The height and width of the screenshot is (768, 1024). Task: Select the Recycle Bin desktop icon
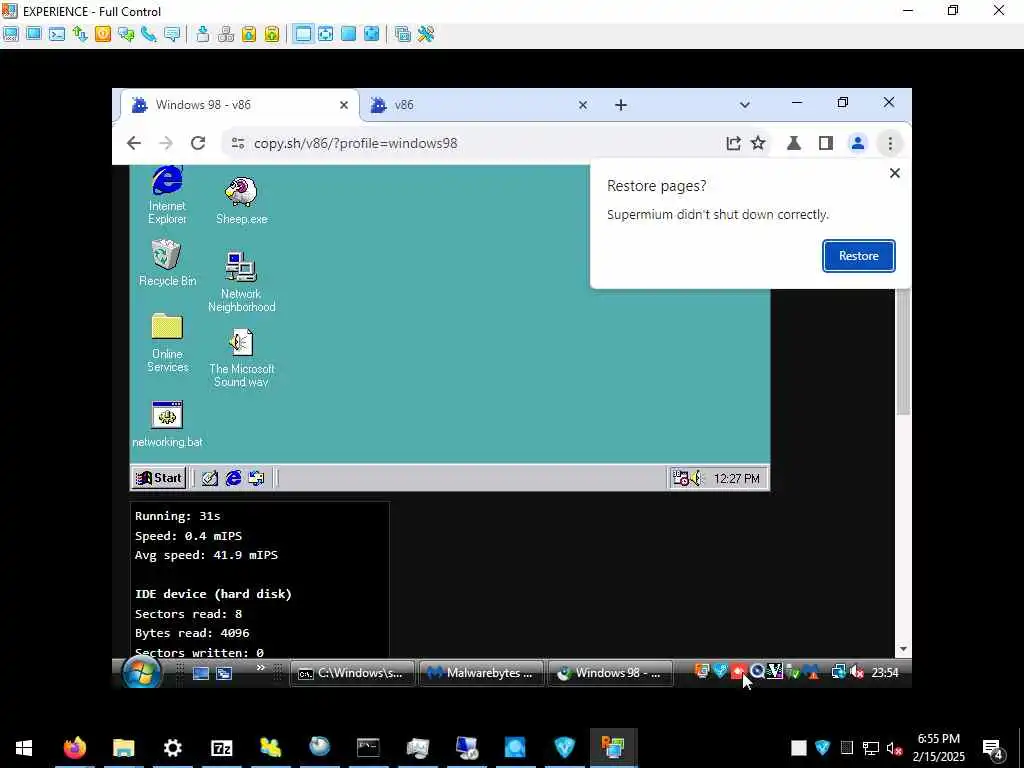point(167,263)
